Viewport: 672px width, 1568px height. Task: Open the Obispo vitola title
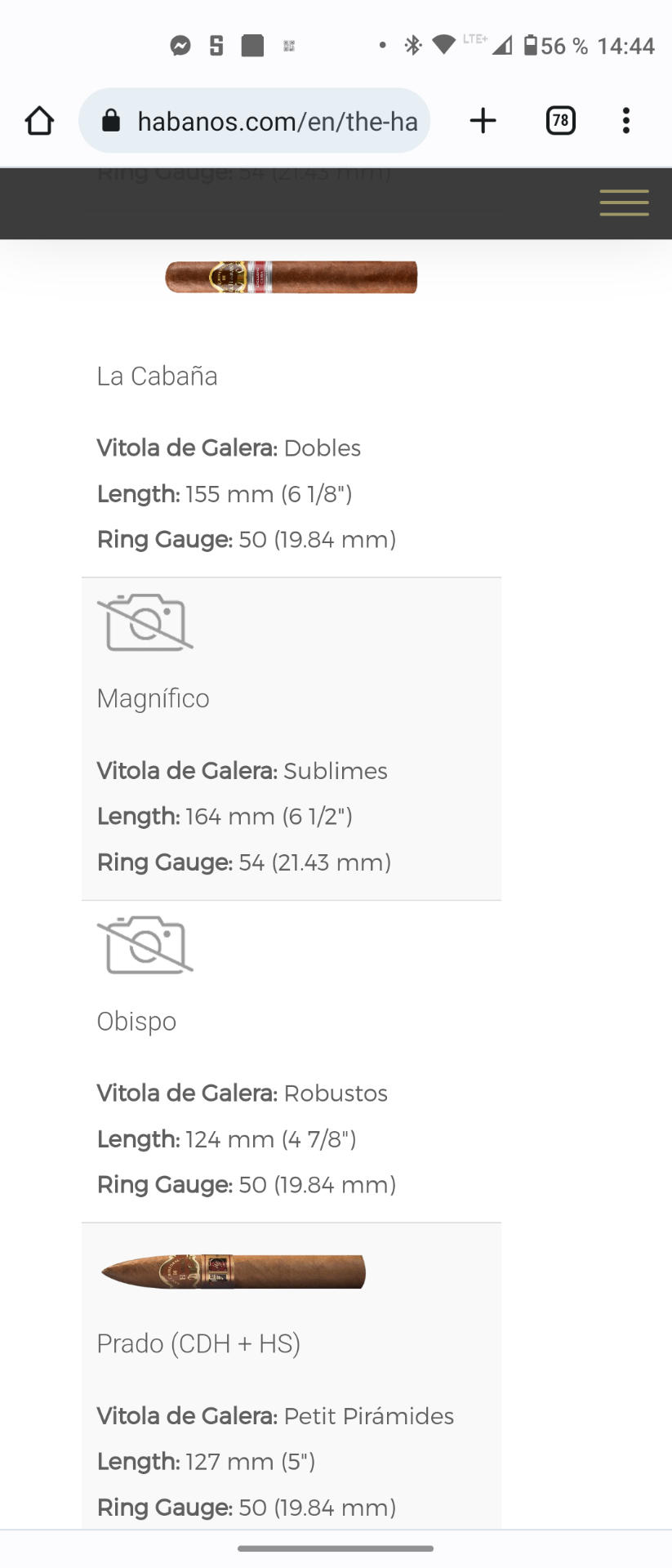136,1022
